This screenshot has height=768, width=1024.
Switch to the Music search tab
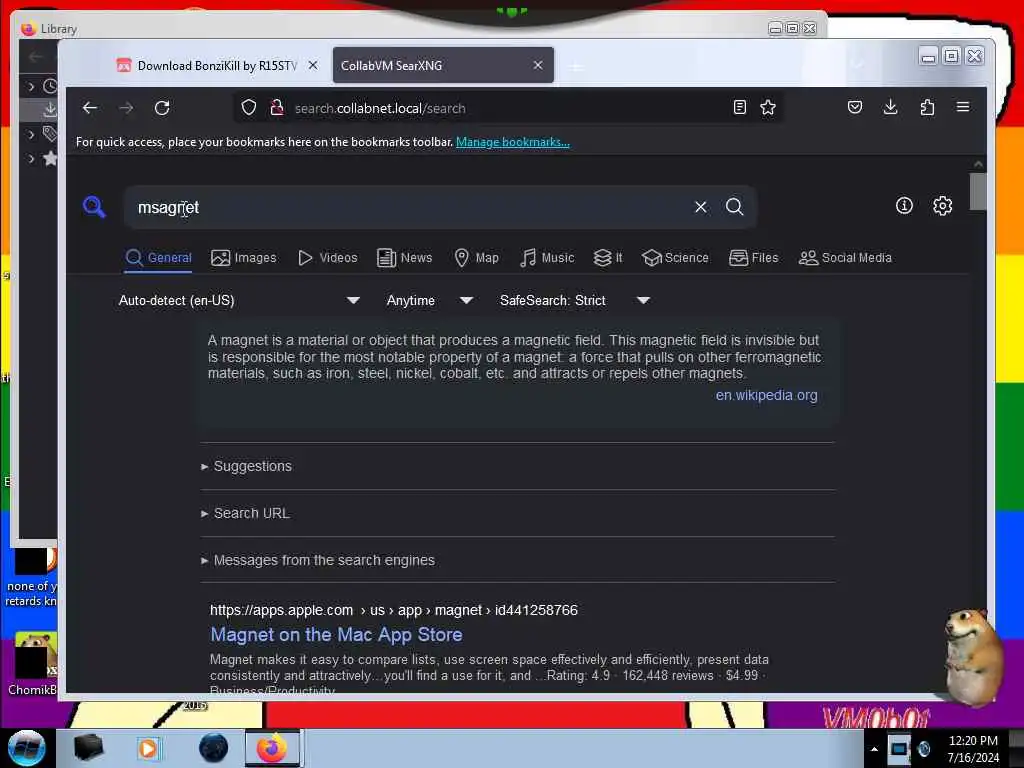(547, 258)
